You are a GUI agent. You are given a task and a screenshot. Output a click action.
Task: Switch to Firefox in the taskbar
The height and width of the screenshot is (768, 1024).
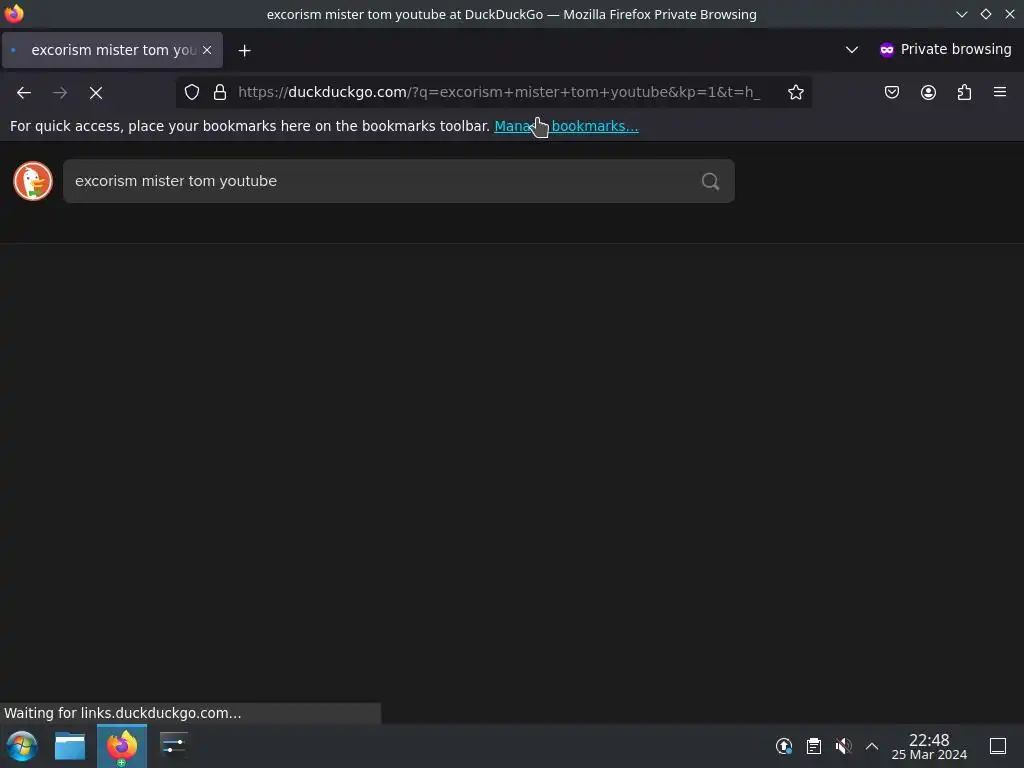(x=122, y=746)
